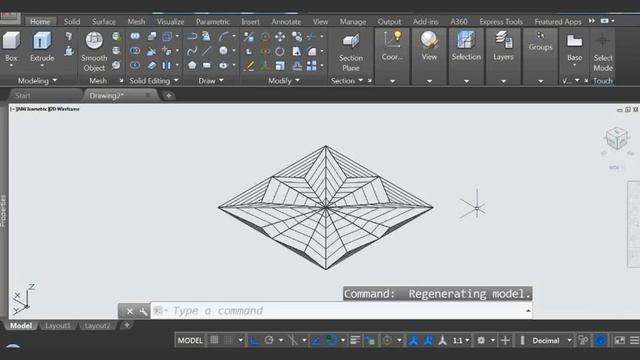The height and width of the screenshot is (360, 640).
Task: Select the Box modeling tool
Action: tap(11, 47)
